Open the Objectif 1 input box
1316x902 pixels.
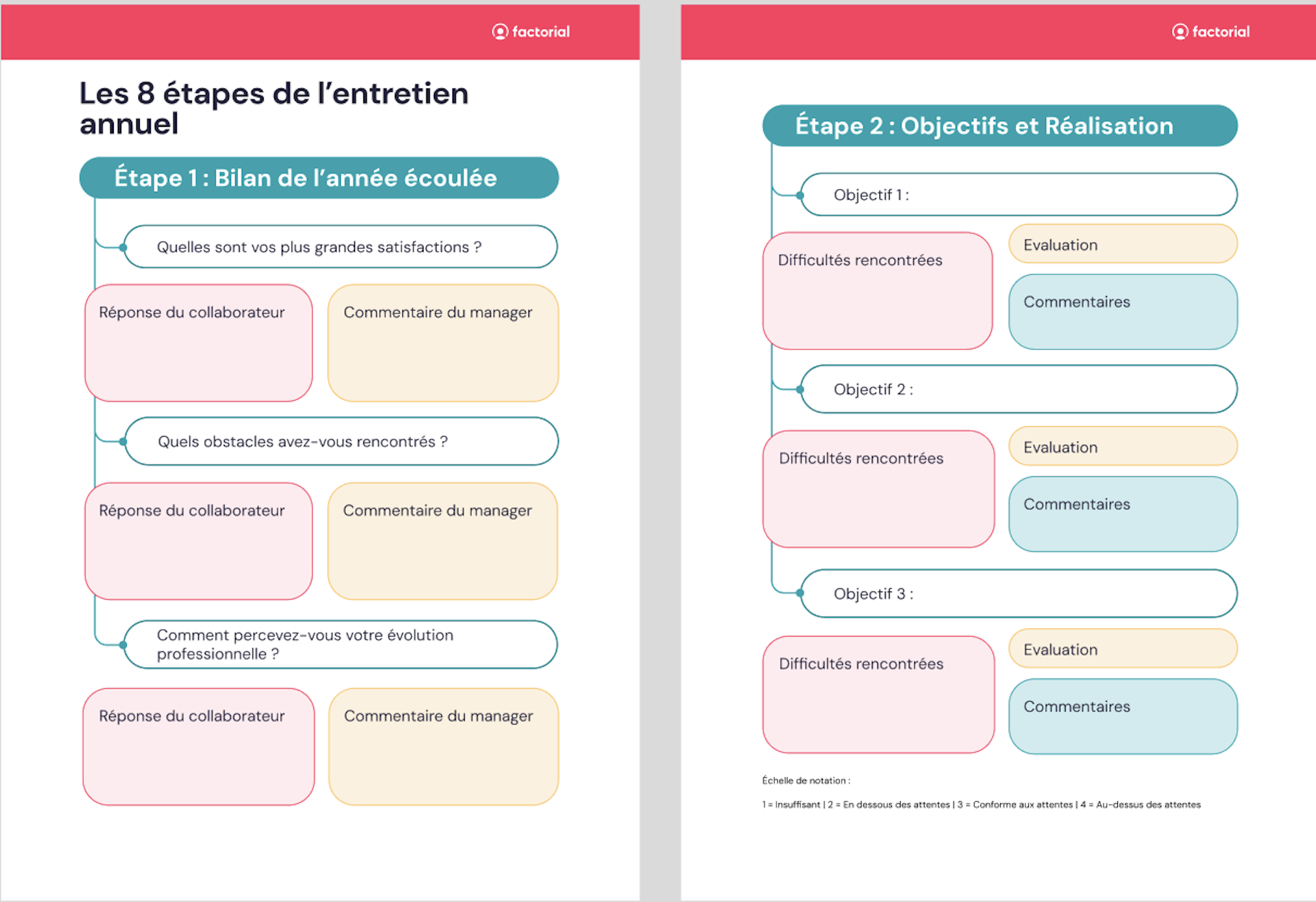(1019, 195)
